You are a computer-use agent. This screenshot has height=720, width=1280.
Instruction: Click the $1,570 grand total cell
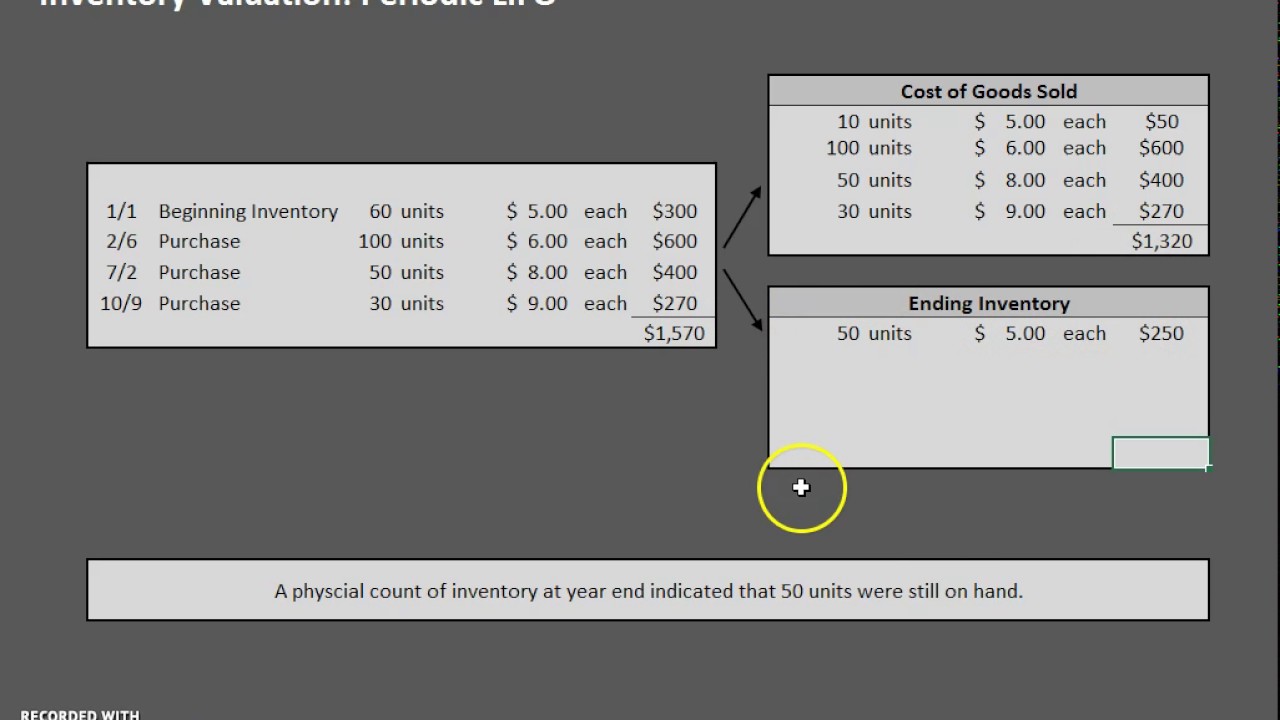674,333
